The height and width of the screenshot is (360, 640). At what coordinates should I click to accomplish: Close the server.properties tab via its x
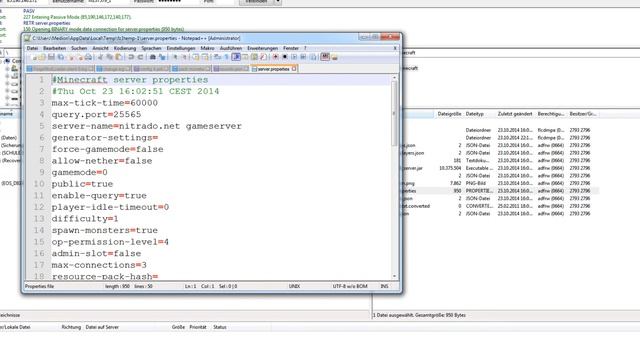[x=294, y=69]
